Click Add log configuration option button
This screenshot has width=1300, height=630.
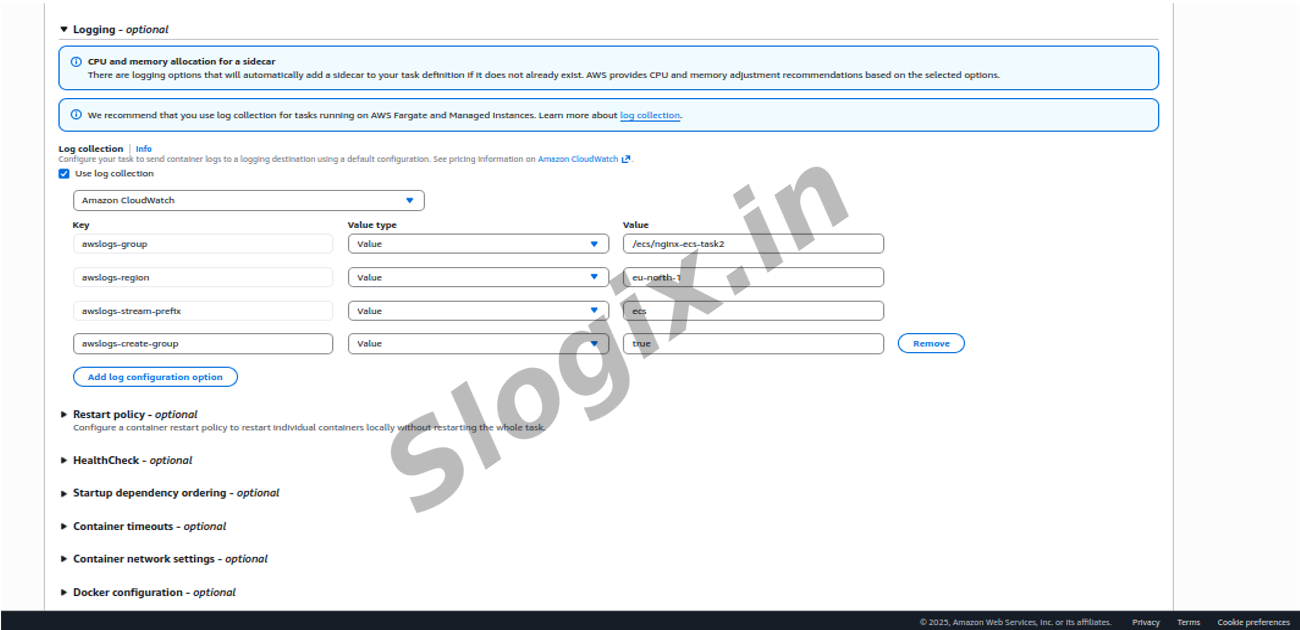[x=155, y=377]
